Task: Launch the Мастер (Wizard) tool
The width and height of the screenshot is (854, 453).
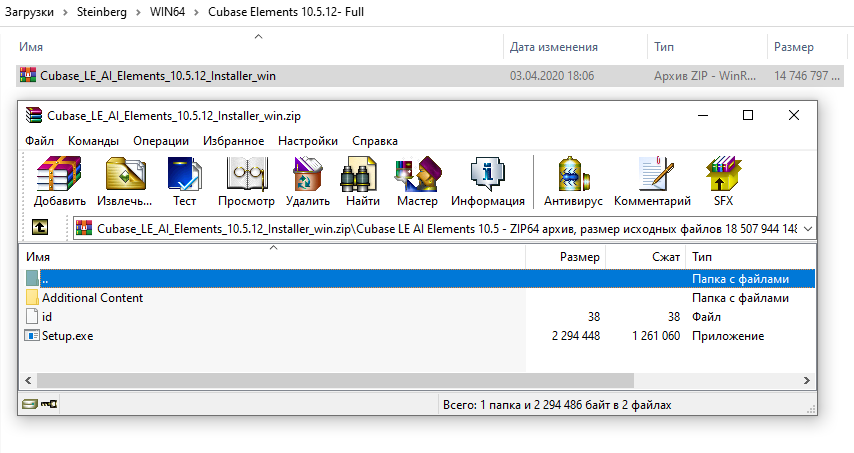Action: point(418,174)
